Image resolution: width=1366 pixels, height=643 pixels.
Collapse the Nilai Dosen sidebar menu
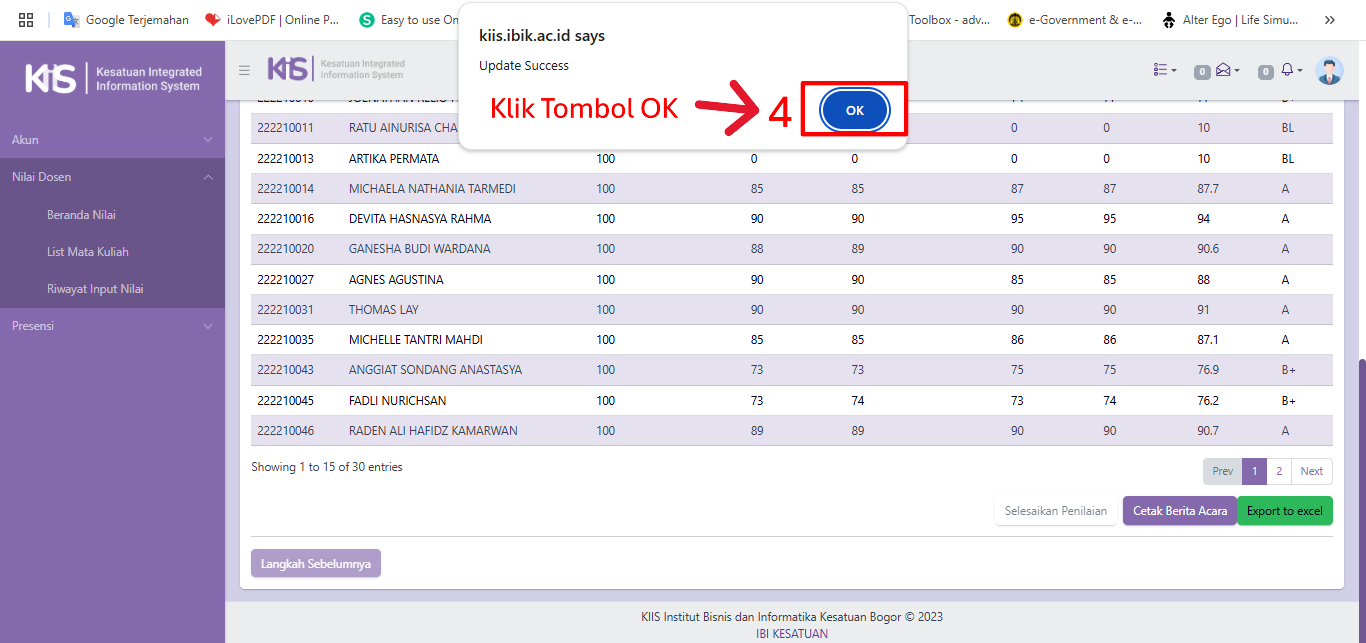click(x=112, y=177)
